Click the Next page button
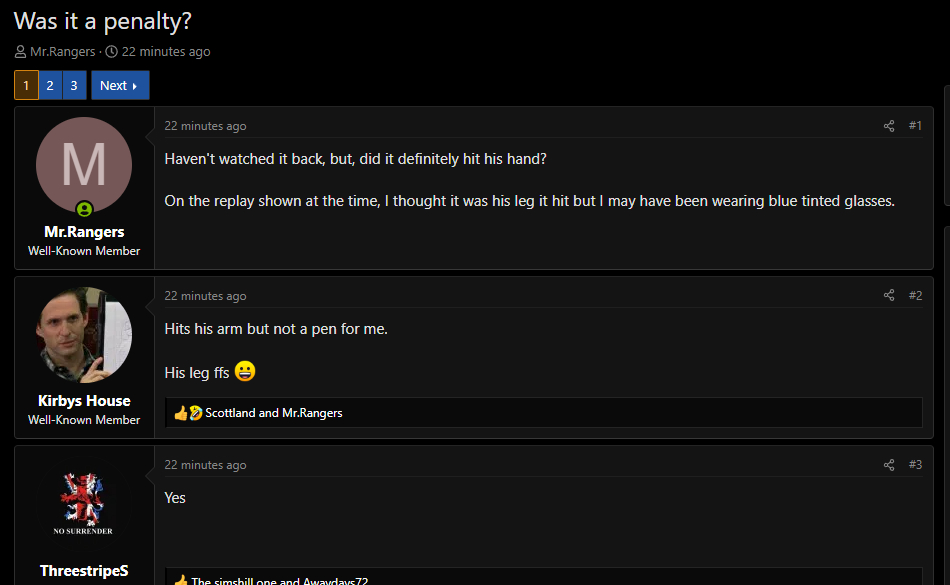This screenshot has height=585, width=950. pyautogui.click(x=119, y=86)
